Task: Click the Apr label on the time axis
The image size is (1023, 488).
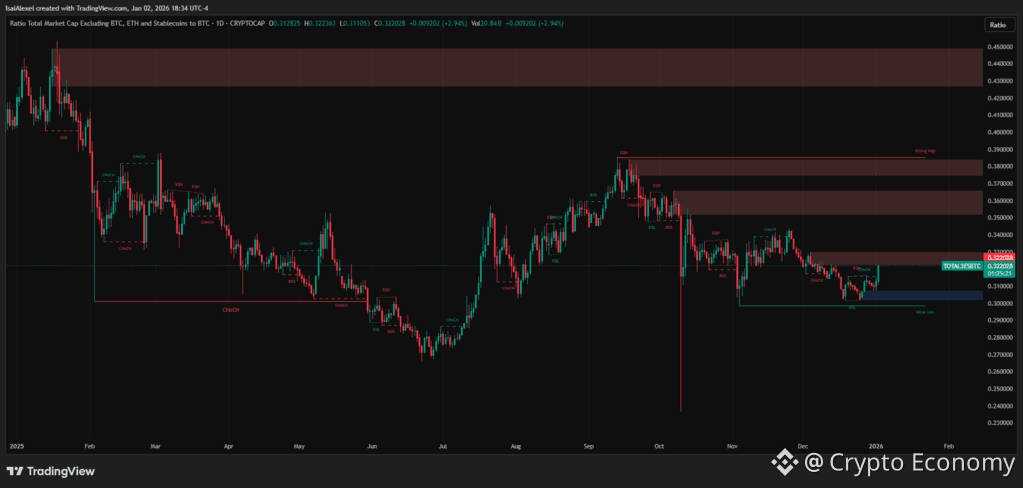Action: [228, 447]
